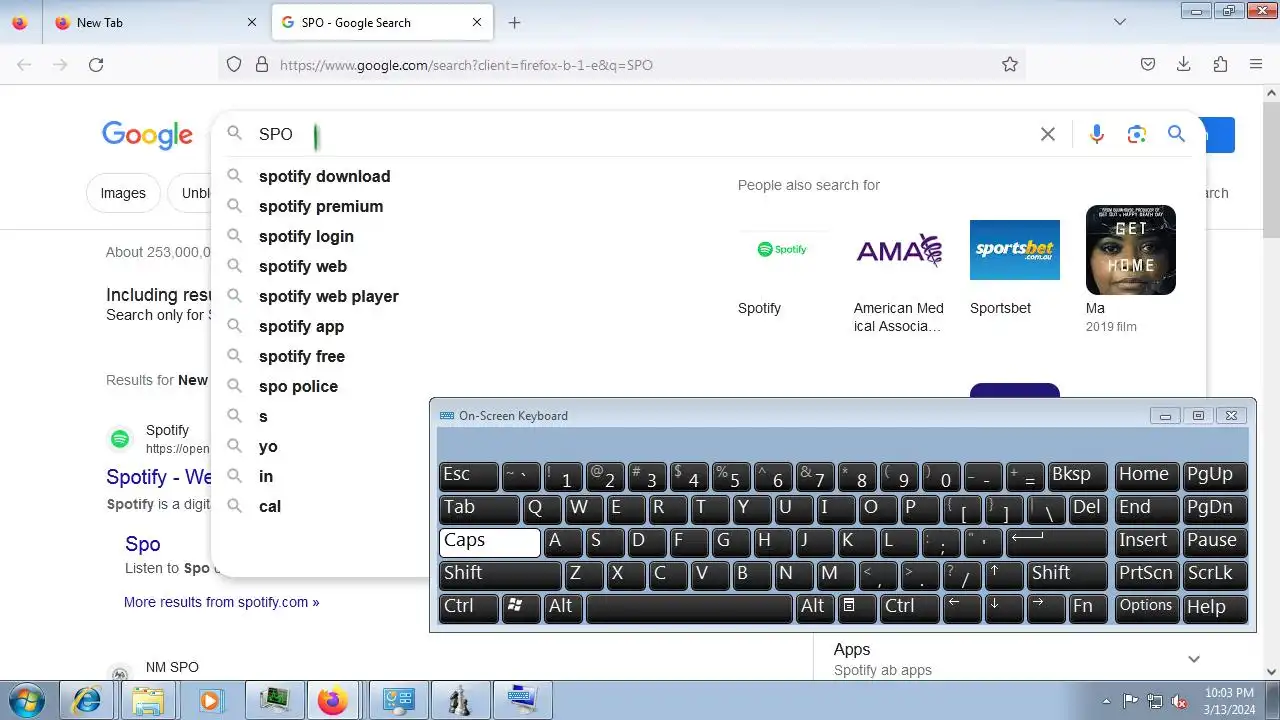Open Windows Media Player taskbar icon
Screen dimensions: 1280x720
(209, 700)
